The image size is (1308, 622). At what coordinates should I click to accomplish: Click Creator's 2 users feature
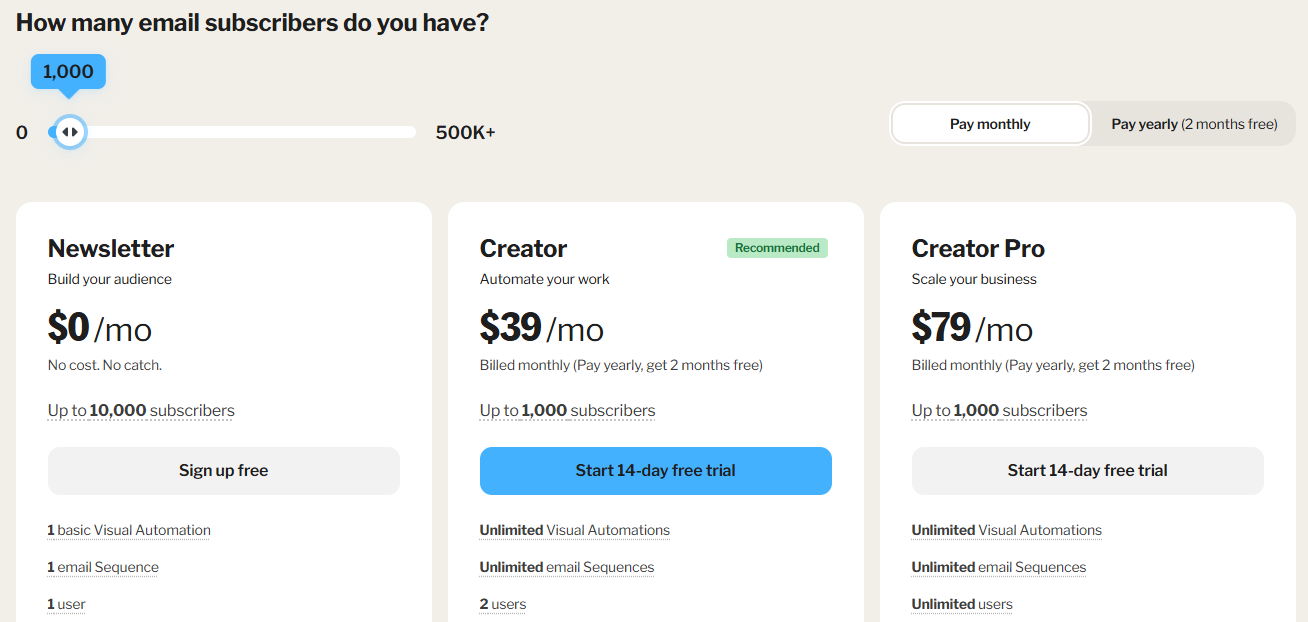point(503,605)
